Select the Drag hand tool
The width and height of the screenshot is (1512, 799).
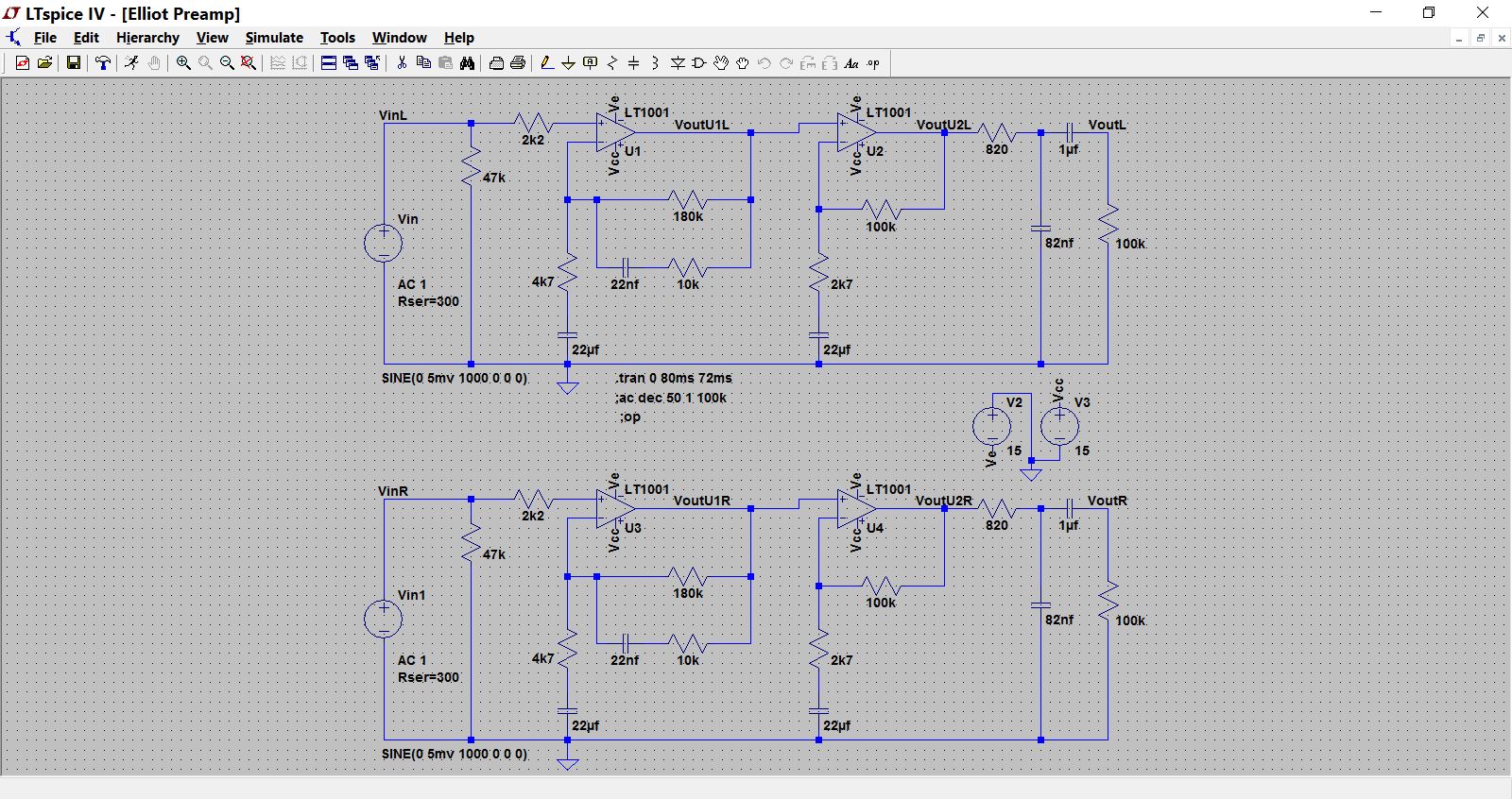(x=743, y=63)
